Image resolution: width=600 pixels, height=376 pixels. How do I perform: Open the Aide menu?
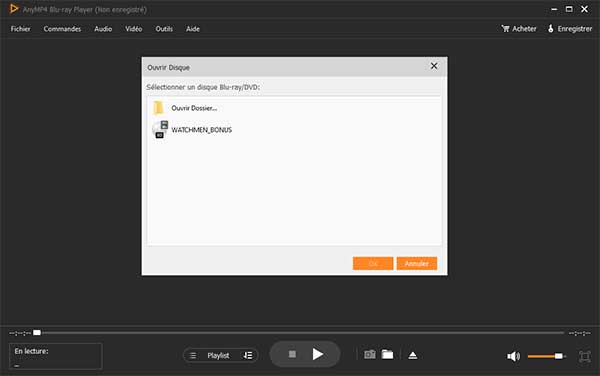193,29
